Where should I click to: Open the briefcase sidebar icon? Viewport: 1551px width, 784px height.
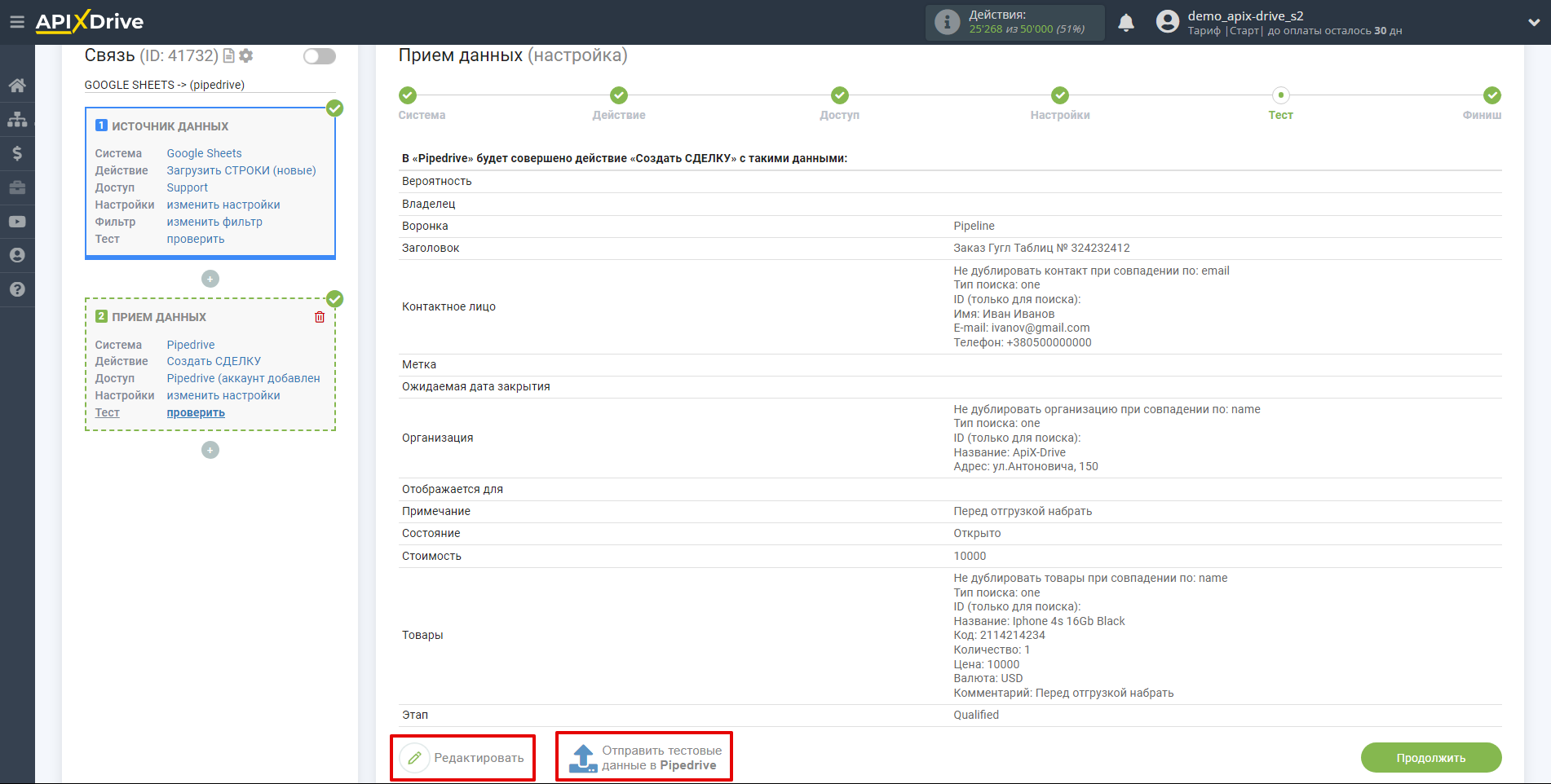(17, 187)
